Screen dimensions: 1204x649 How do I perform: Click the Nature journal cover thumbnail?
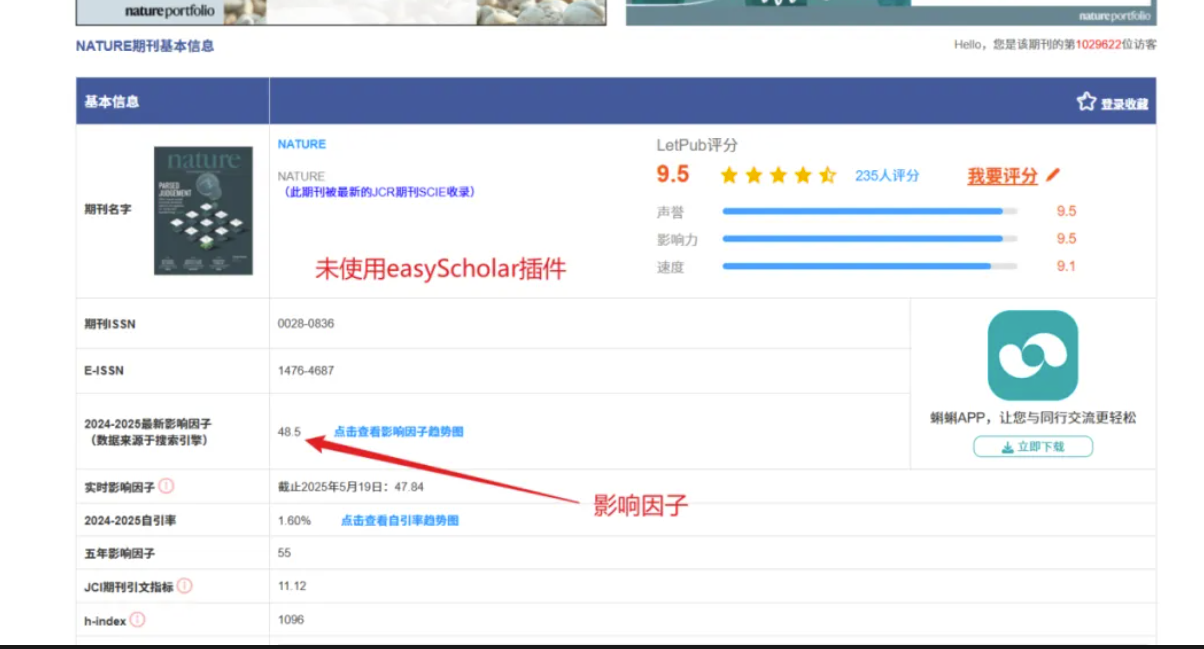(x=203, y=211)
